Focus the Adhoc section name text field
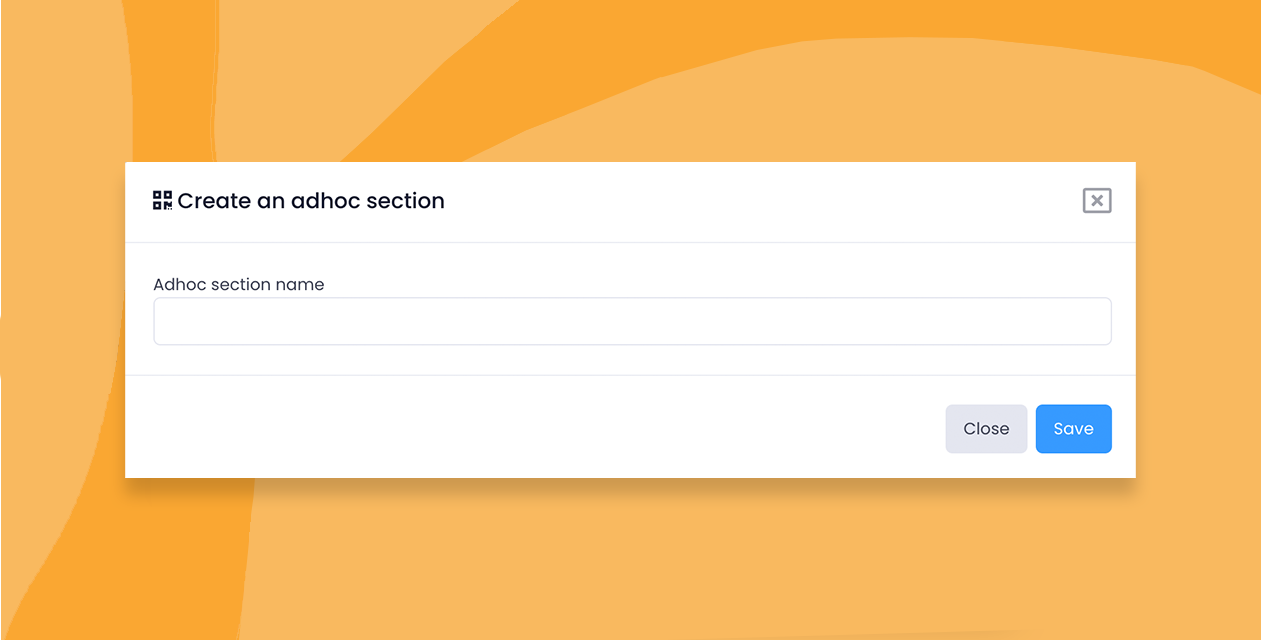The width and height of the screenshot is (1261, 640). [x=632, y=322]
